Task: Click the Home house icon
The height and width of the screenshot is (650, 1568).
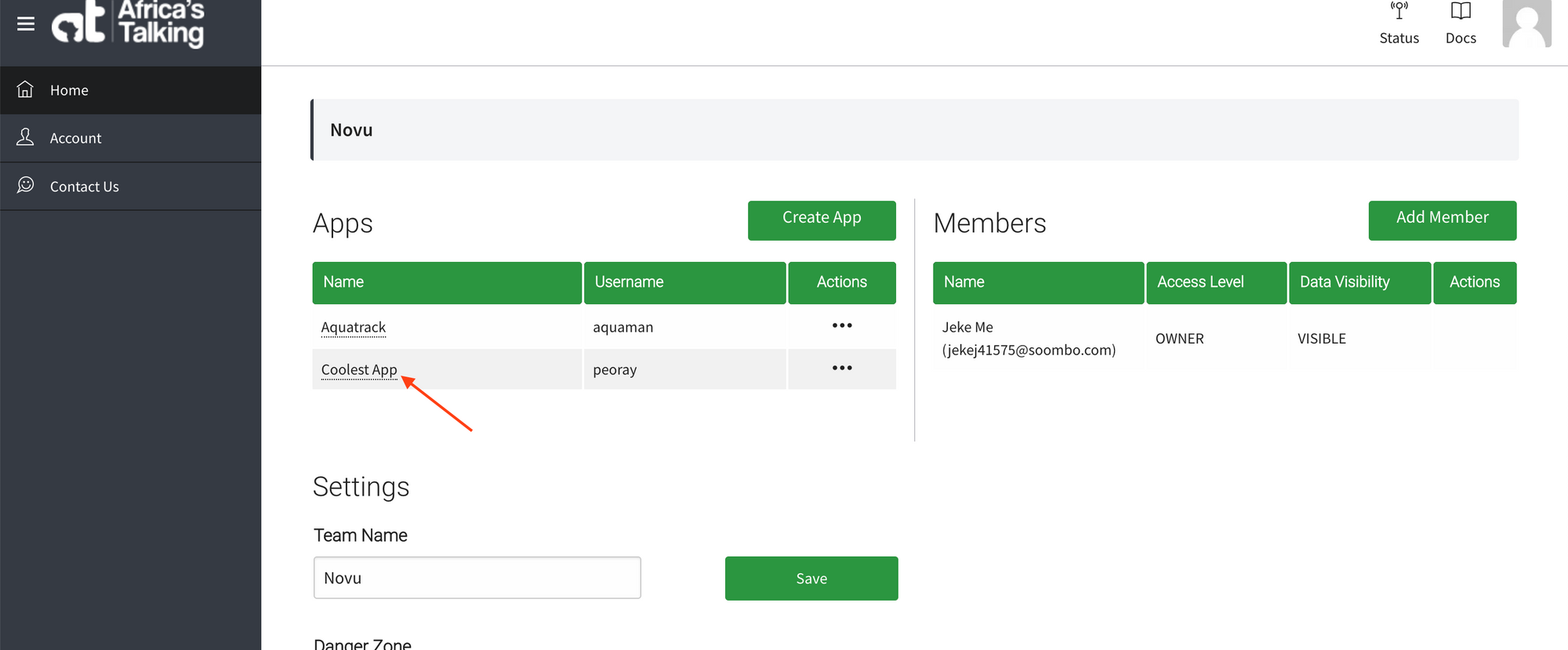Action: 26,89
